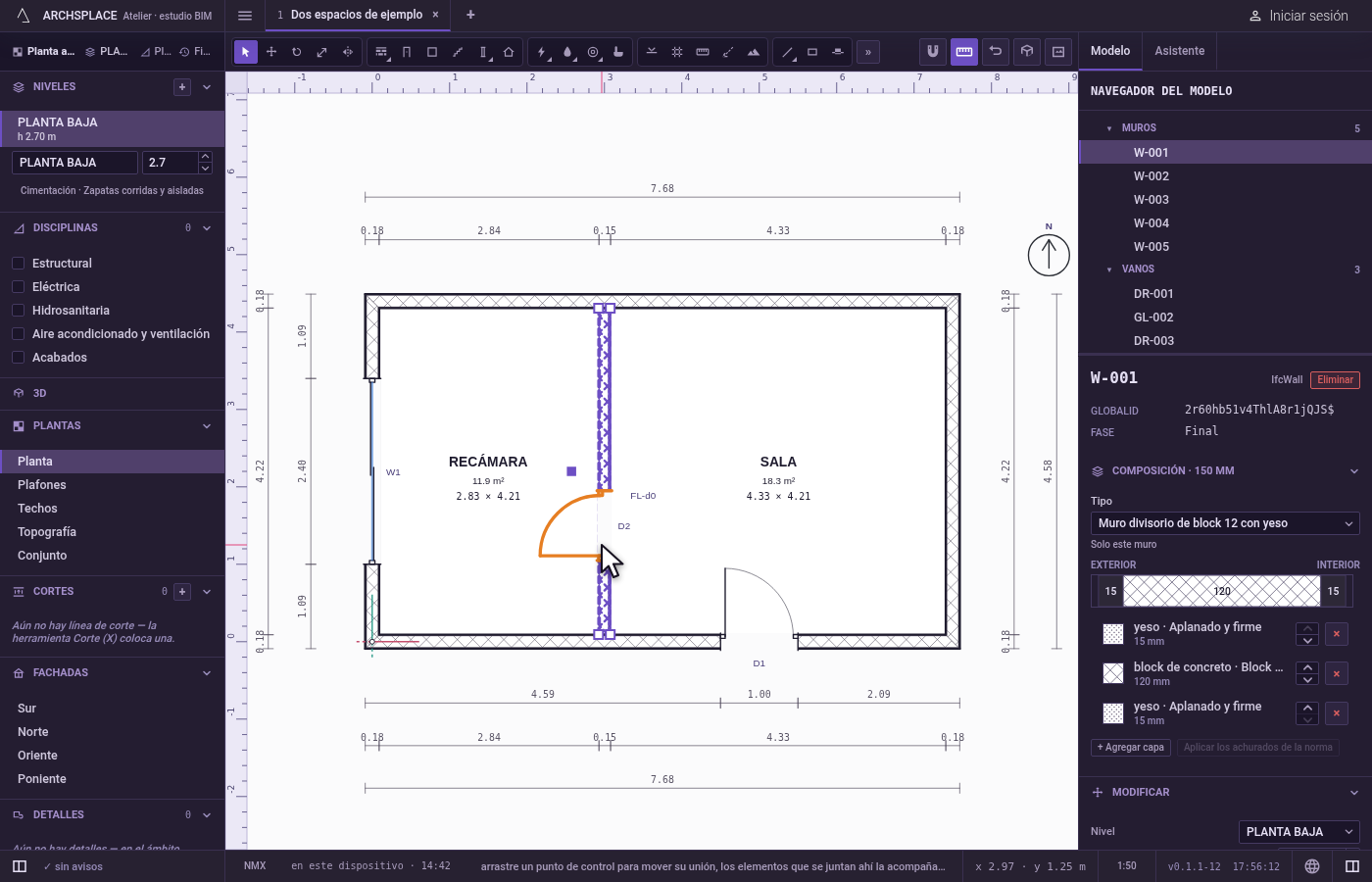The height and width of the screenshot is (882, 1372).
Task: Check the Hidrosanitaria discipline box
Action: pos(18,311)
